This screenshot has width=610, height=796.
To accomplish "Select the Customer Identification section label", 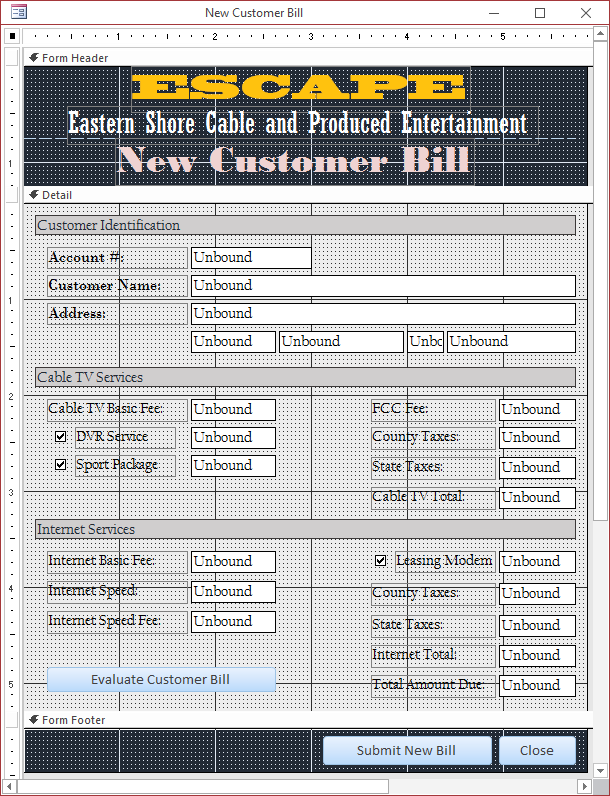I will (x=306, y=225).
